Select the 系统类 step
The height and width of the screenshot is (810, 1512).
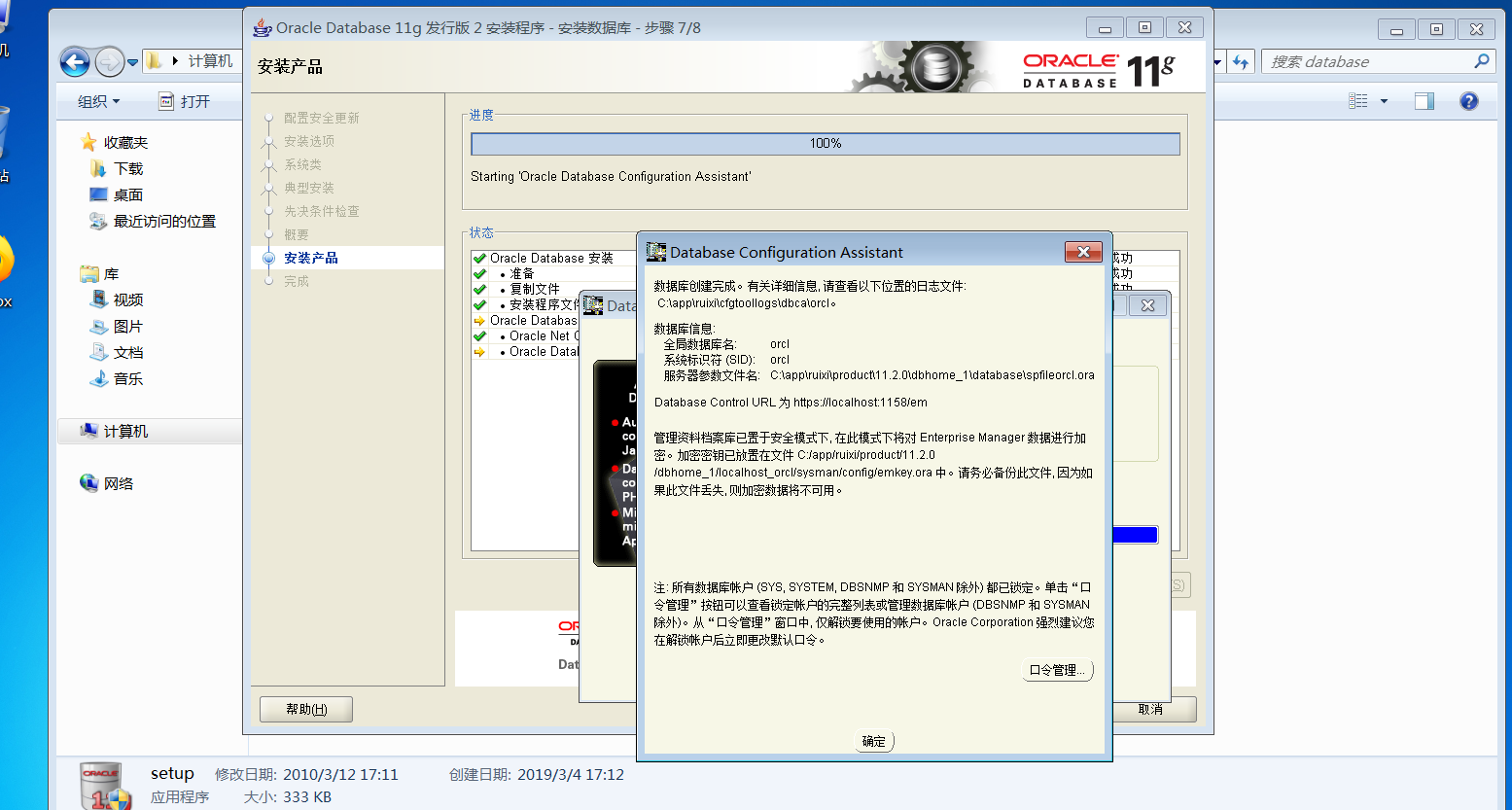click(302, 164)
